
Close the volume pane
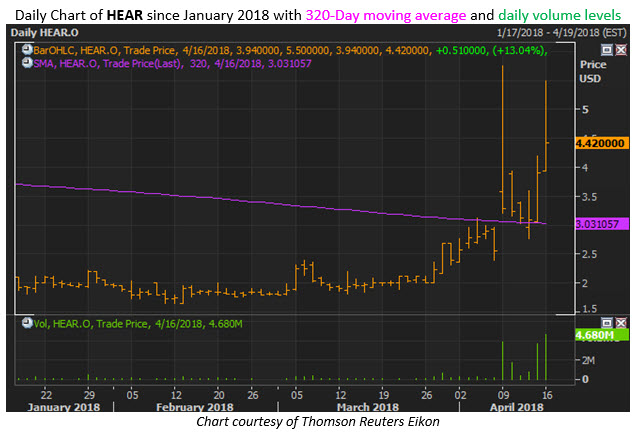click(621, 323)
